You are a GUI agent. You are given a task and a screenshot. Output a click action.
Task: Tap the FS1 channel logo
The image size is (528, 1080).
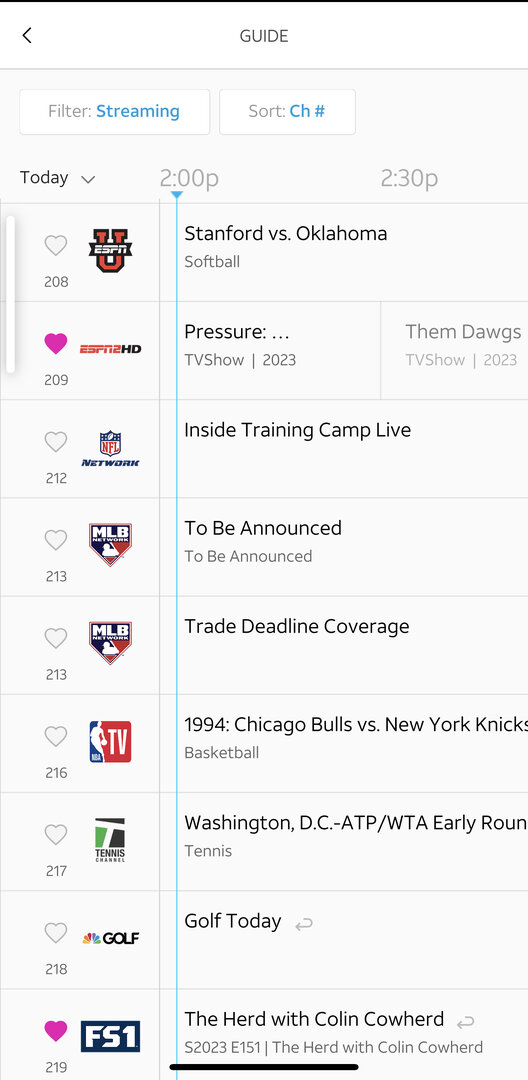coord(110,1037)
